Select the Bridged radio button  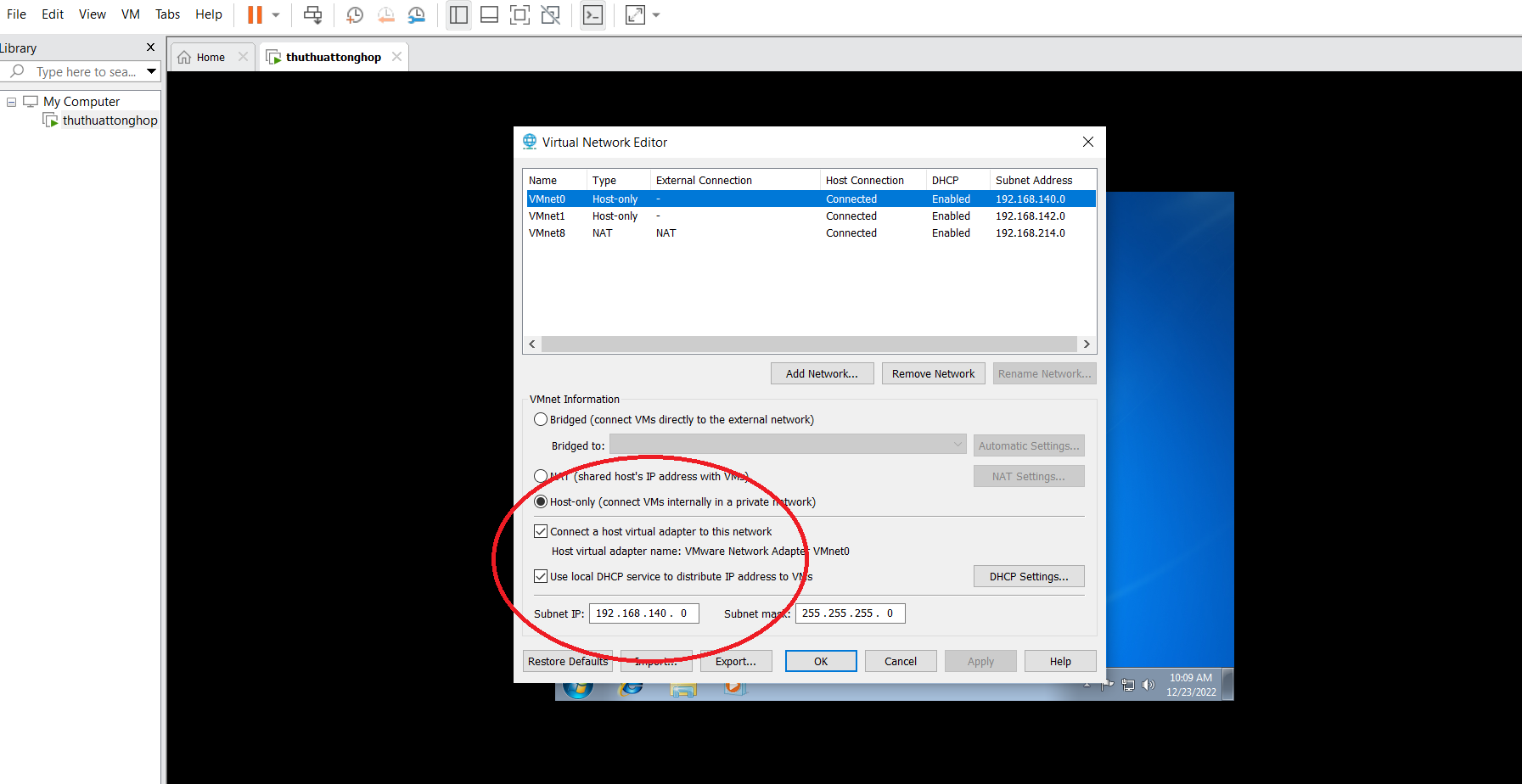click(x=541, y=419)
